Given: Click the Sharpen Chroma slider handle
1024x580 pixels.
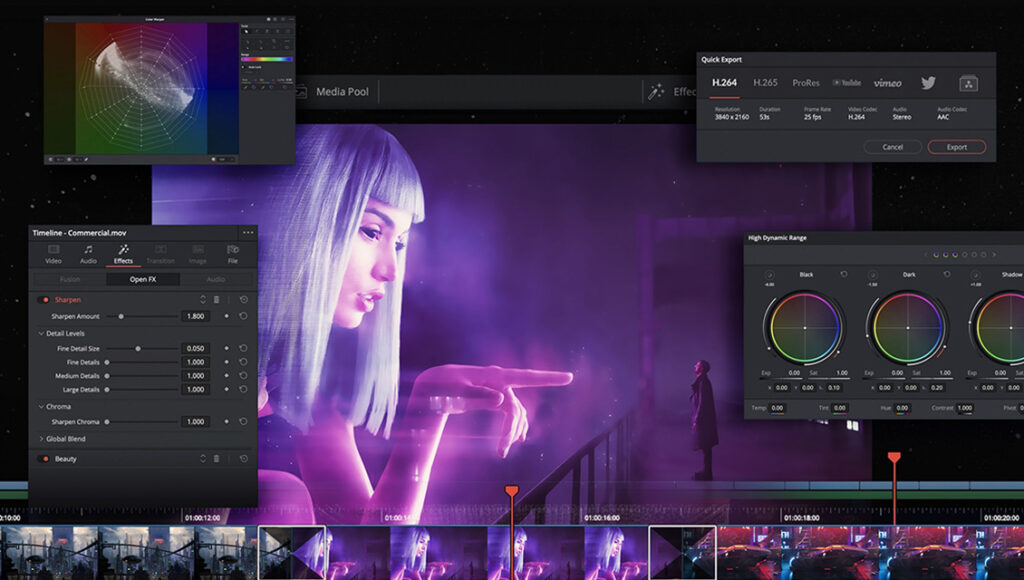Looking at the screenshot, I should point(107,422).
